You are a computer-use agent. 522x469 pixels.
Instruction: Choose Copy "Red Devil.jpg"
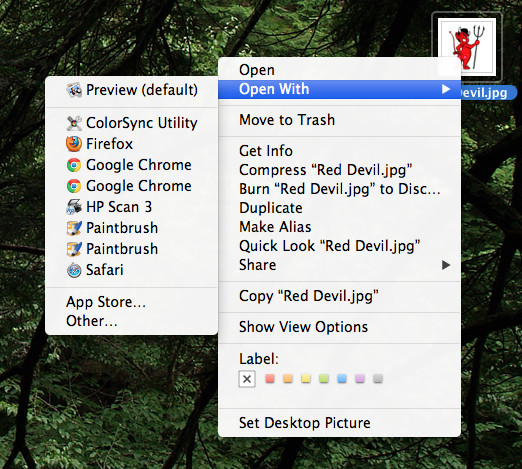[339, 296]
